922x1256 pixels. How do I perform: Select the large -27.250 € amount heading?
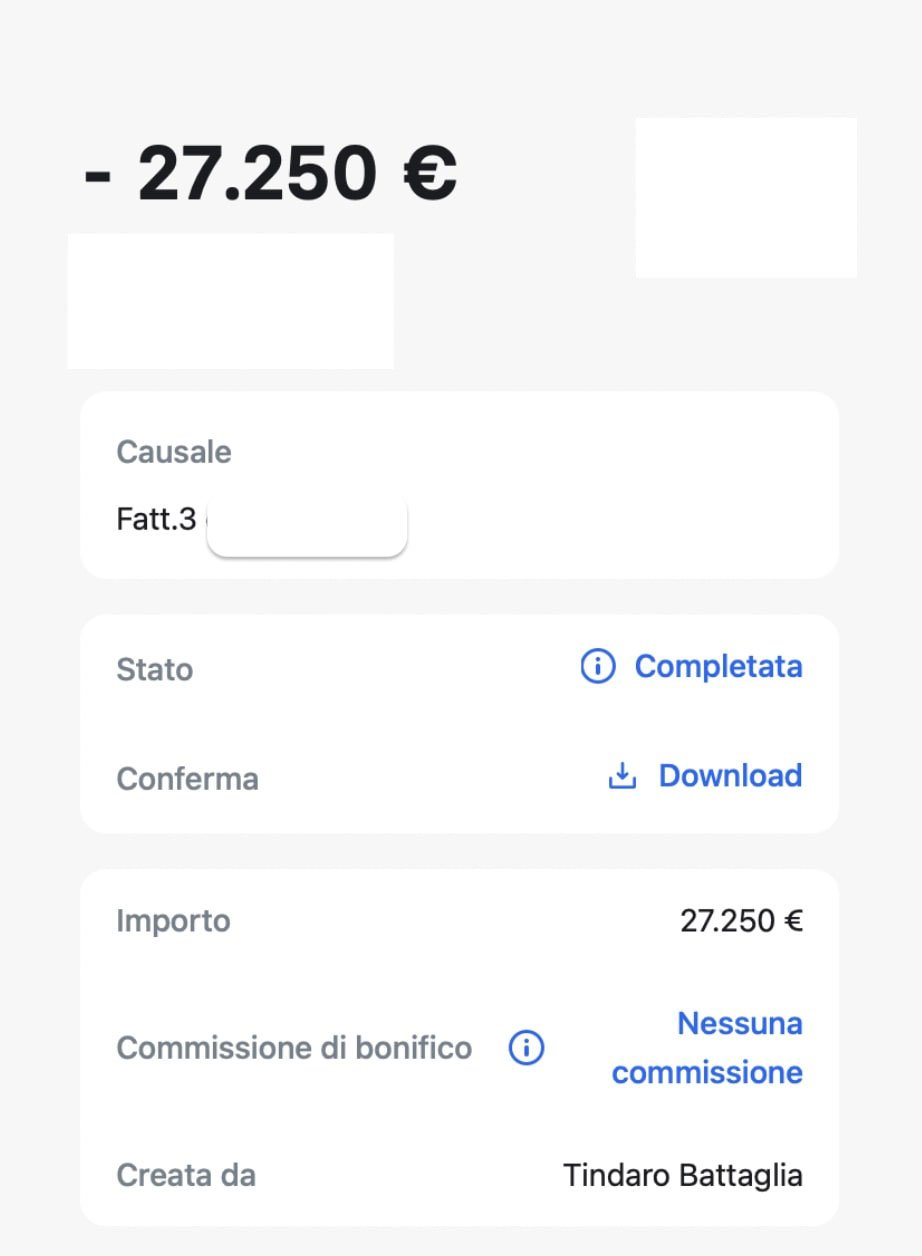tap(271, 173)
